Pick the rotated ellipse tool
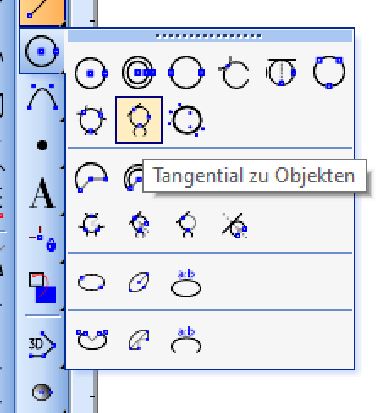 pos(139,282)
